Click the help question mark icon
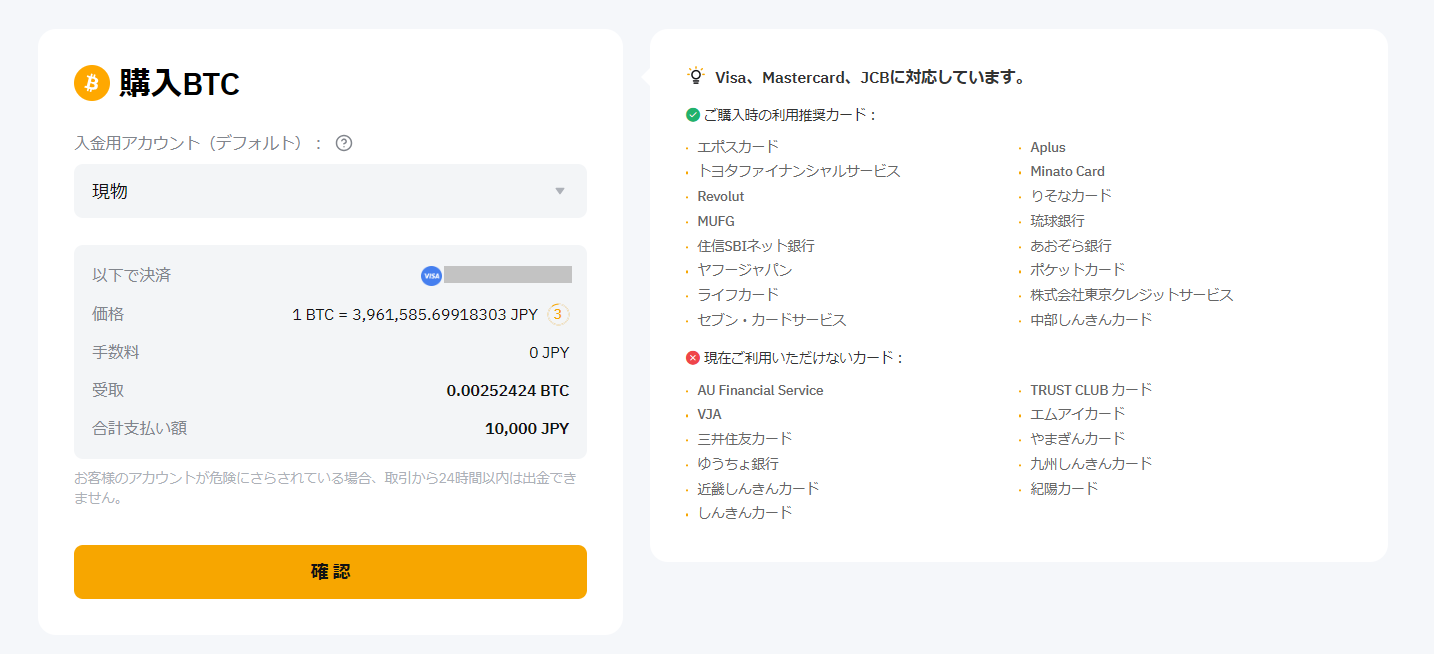The height and width of the screenshot is (654, 1434). pyautogui.click(x=344, y=143)
